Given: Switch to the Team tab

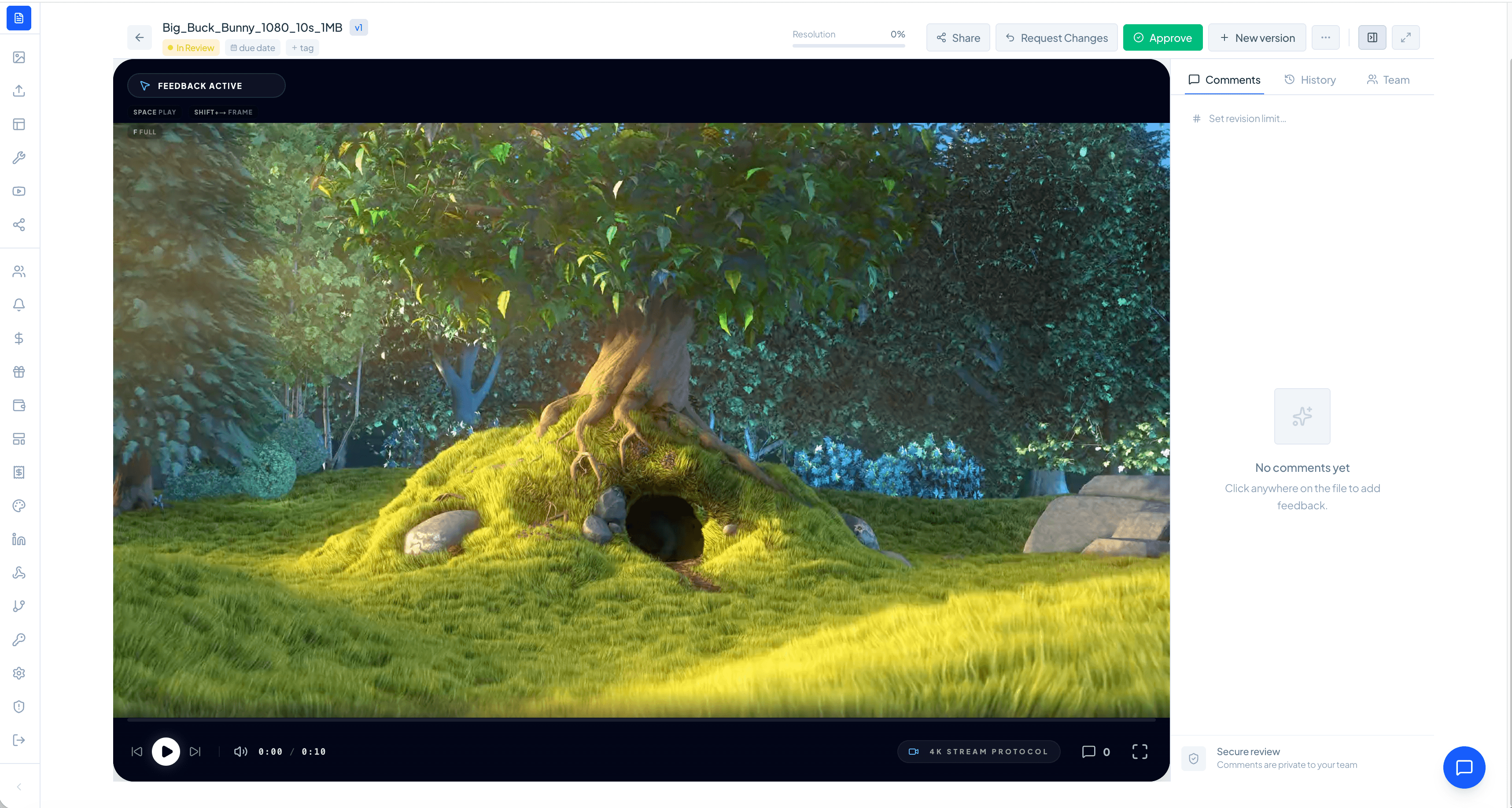Looking at the screenshot, I should [1389, 80].
